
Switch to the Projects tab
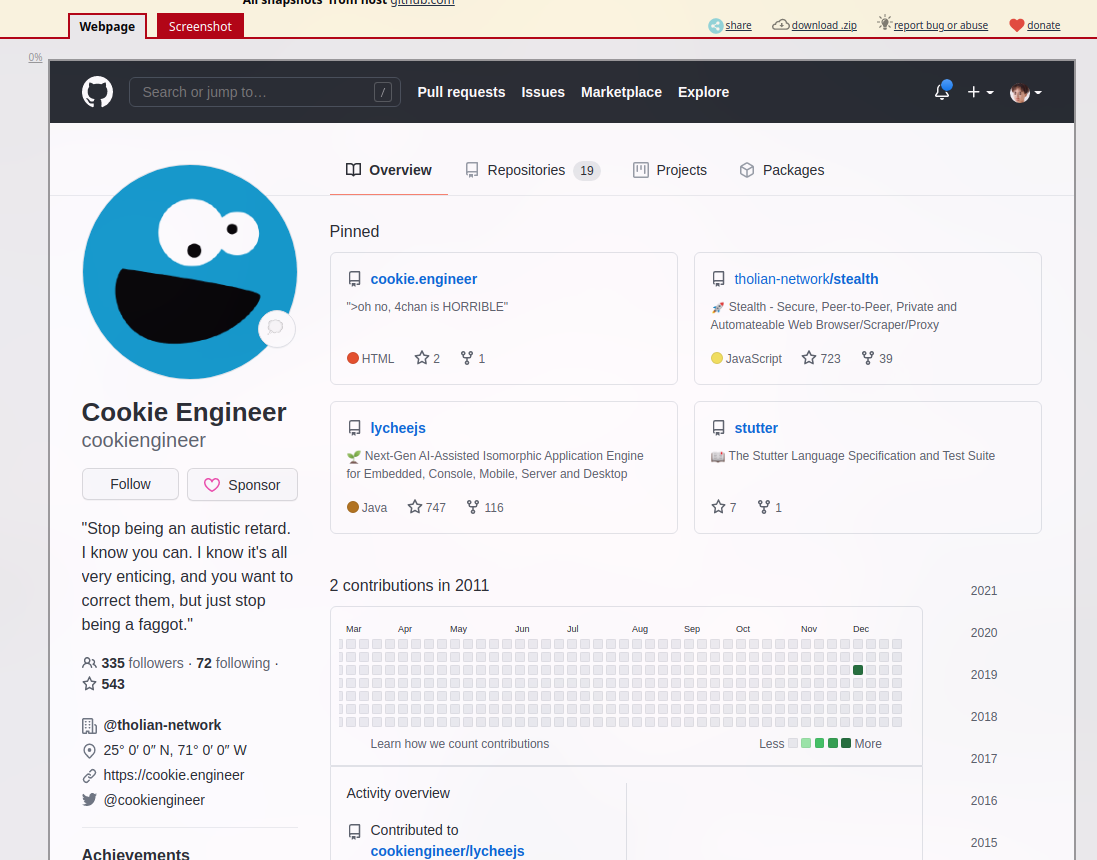click(x=670, y=170)
